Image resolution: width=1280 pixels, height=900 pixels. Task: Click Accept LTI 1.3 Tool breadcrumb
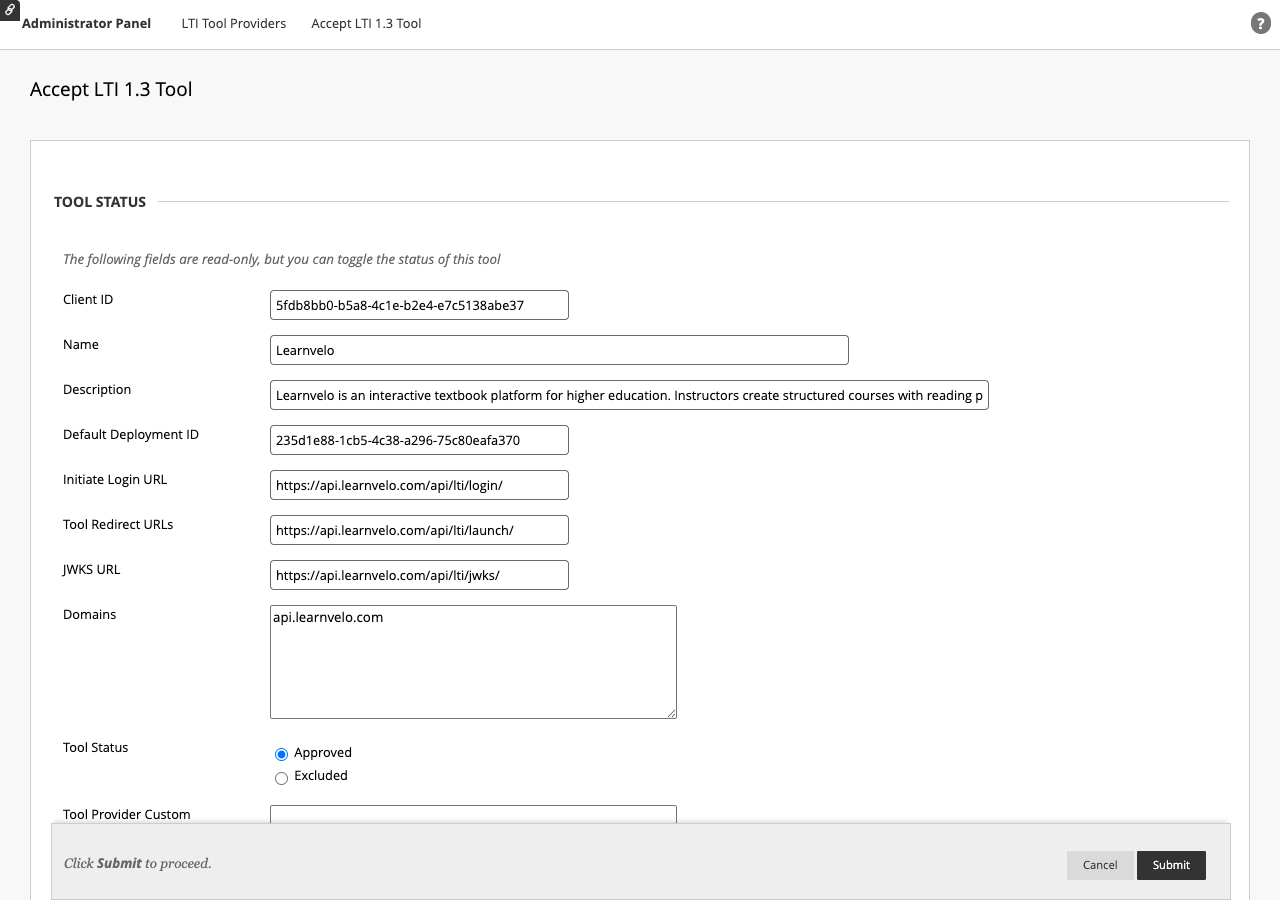pyautogui.click(x=366, y=23)
